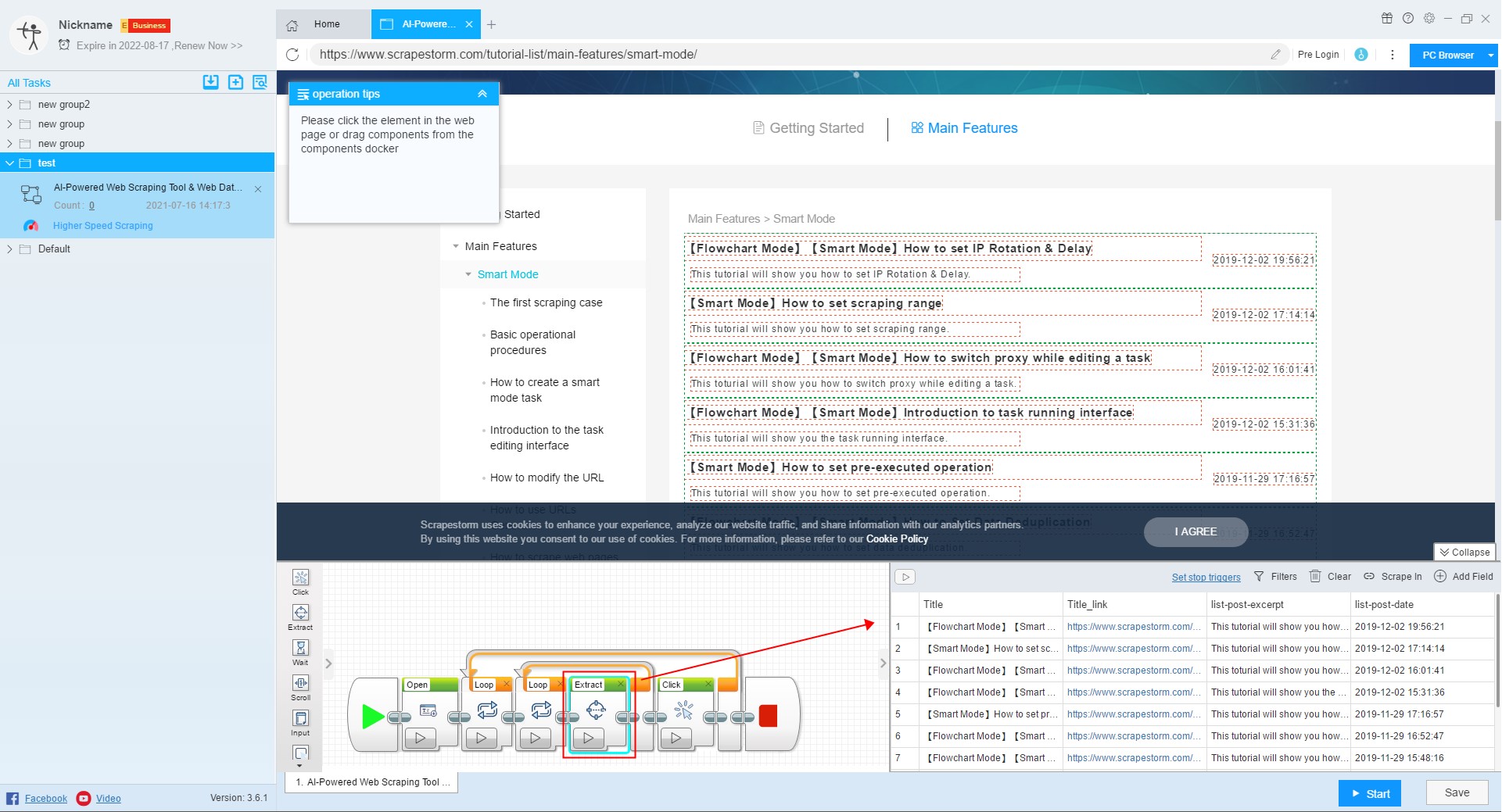The height and width of the screenshot is (812, 1502).
Task: Open Filters for the data preview
Action: pyautogui.click(x=1275, y=576)
